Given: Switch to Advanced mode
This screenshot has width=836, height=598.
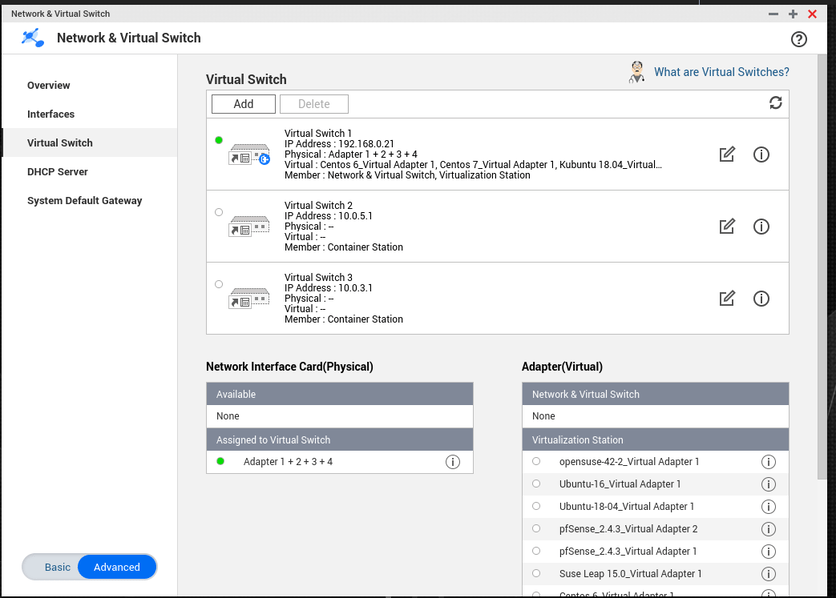Looking at the screenshot, I should tap(117, 567).
